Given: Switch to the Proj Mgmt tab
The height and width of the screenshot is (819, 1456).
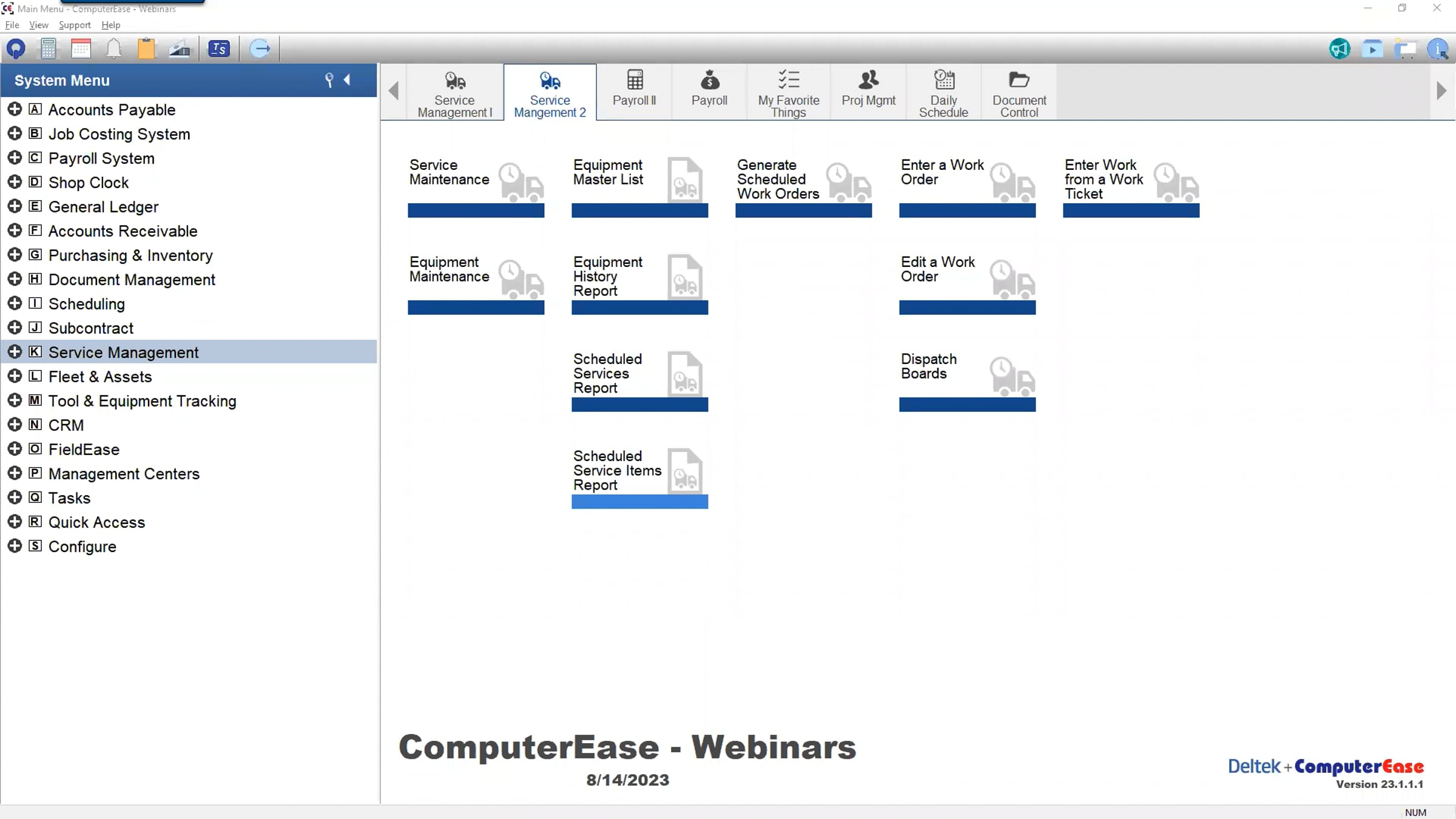Looking at the screenshot, I should coord(868,93).
